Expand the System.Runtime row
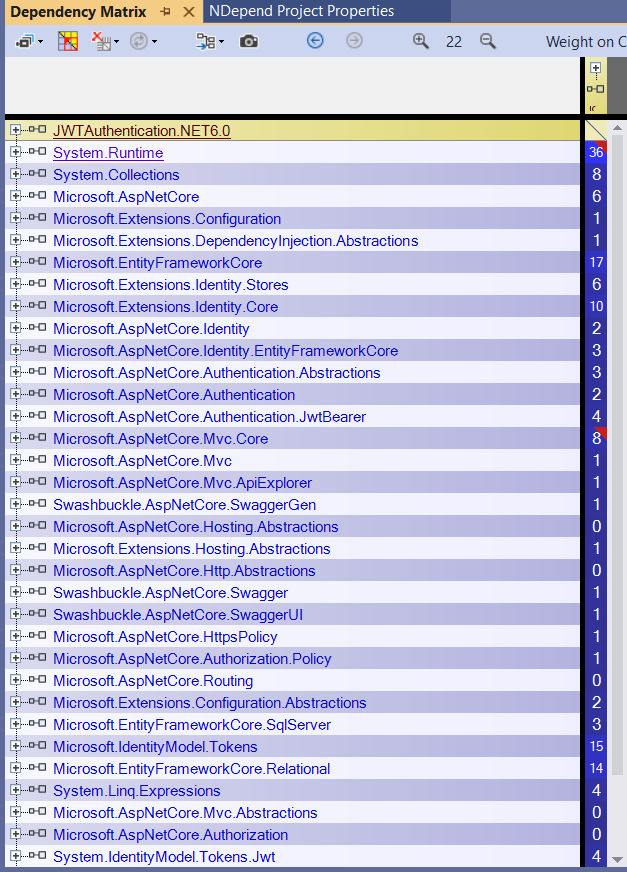 15,152
